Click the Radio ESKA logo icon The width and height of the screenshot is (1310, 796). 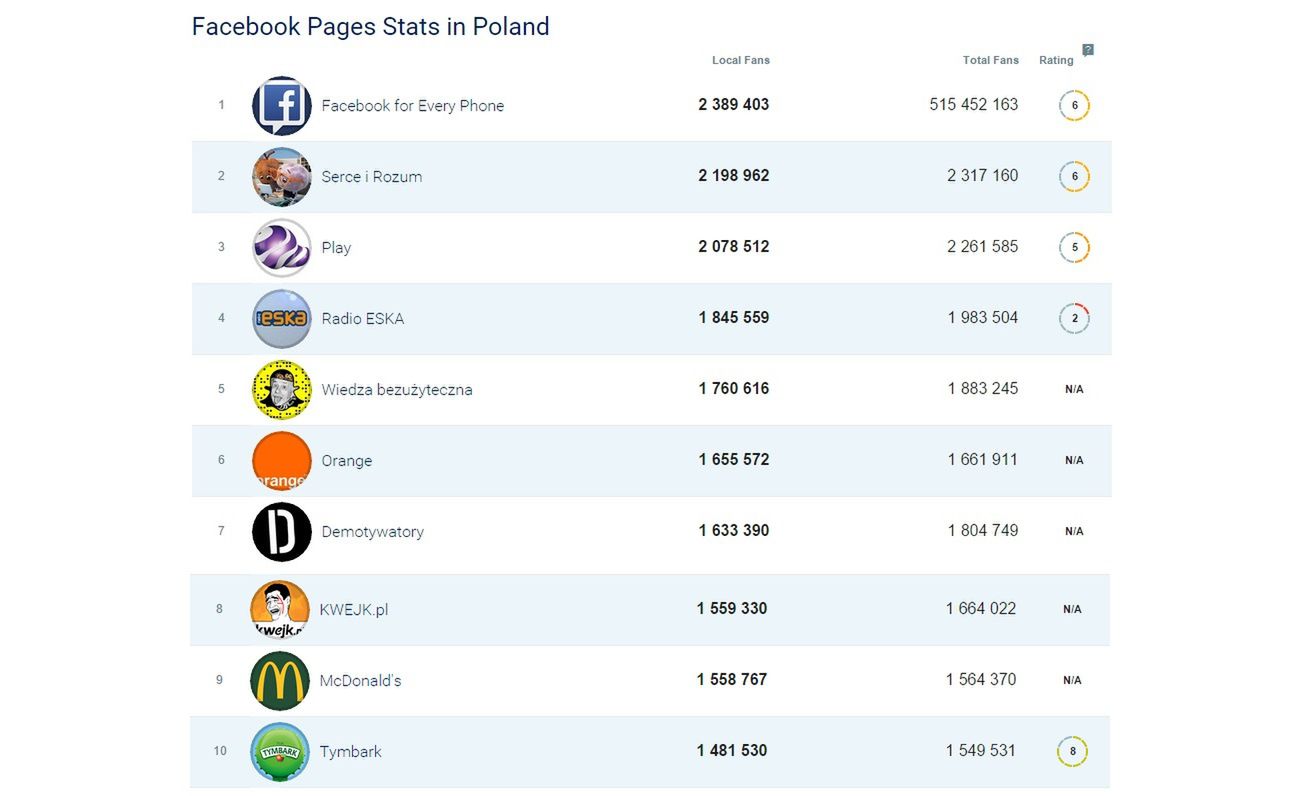coord(281,319)
